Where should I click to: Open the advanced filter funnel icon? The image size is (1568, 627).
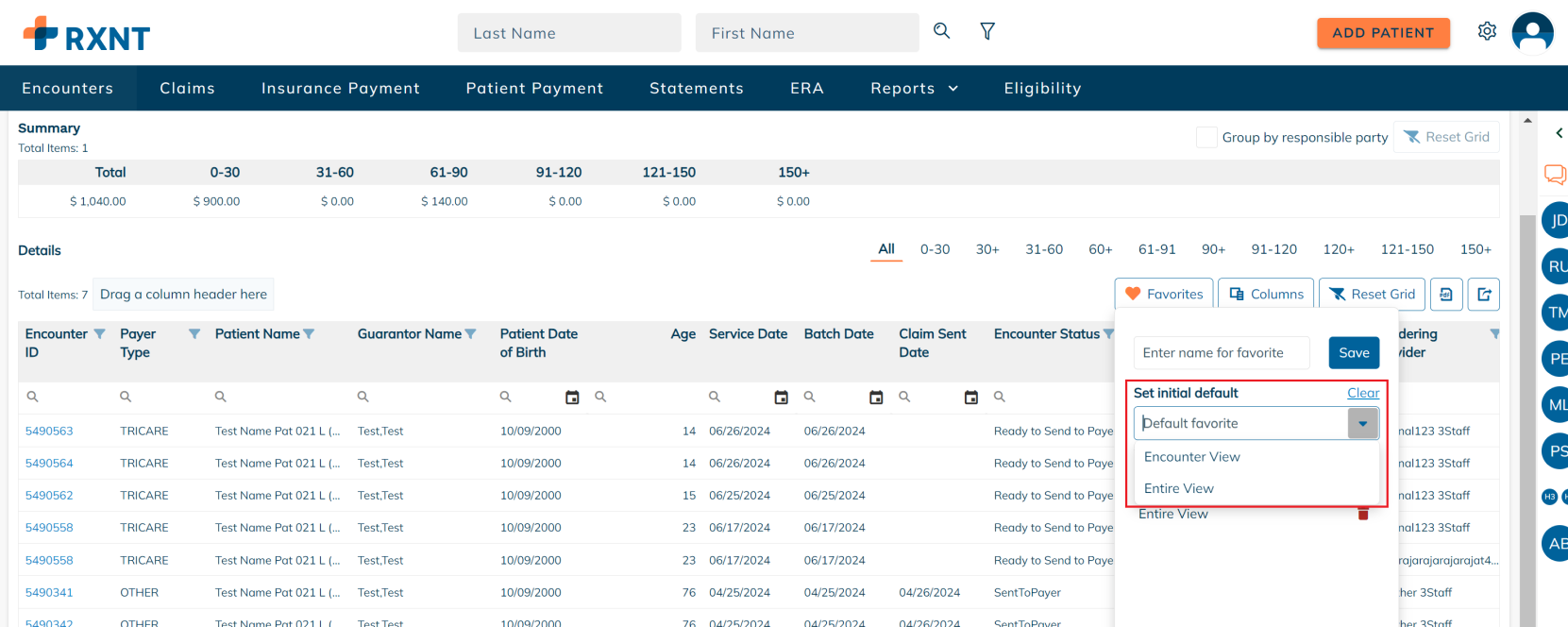click(987, 32)
